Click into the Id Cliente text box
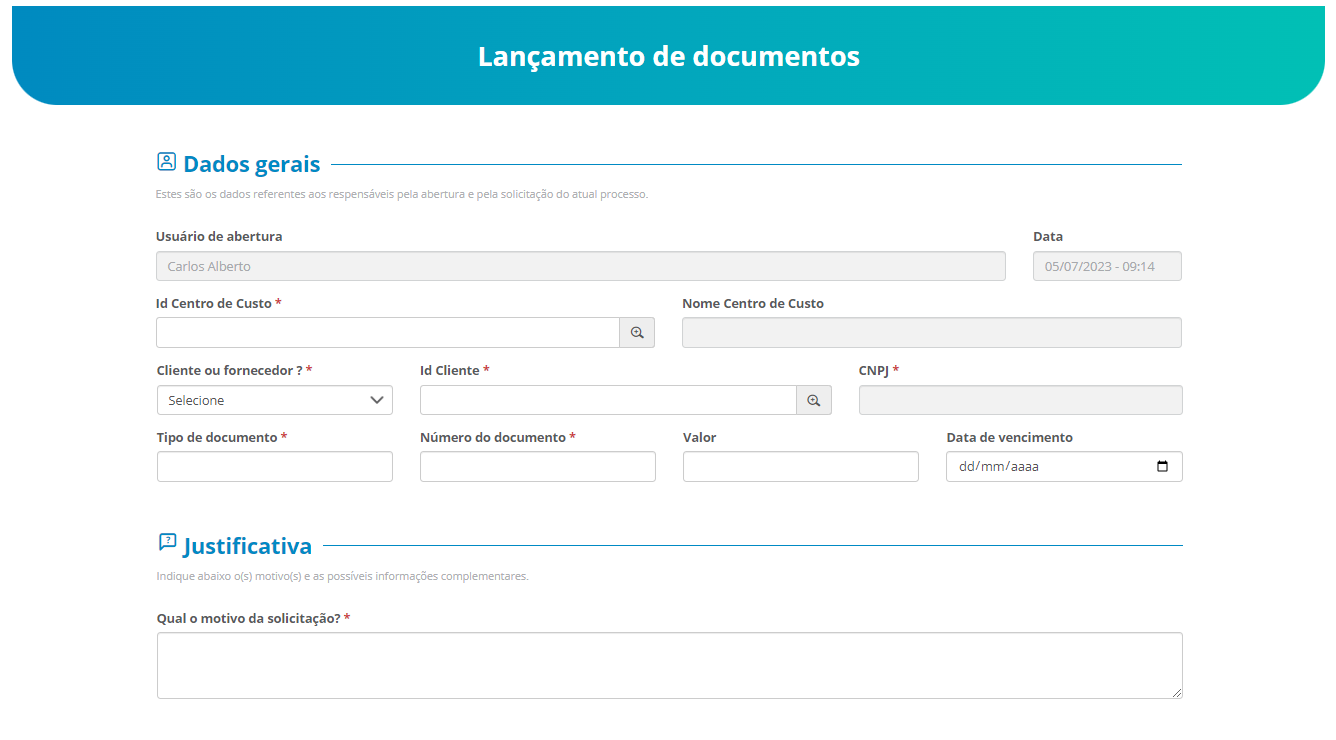Screen dimensions: 1336x740 tap(608, 400)
